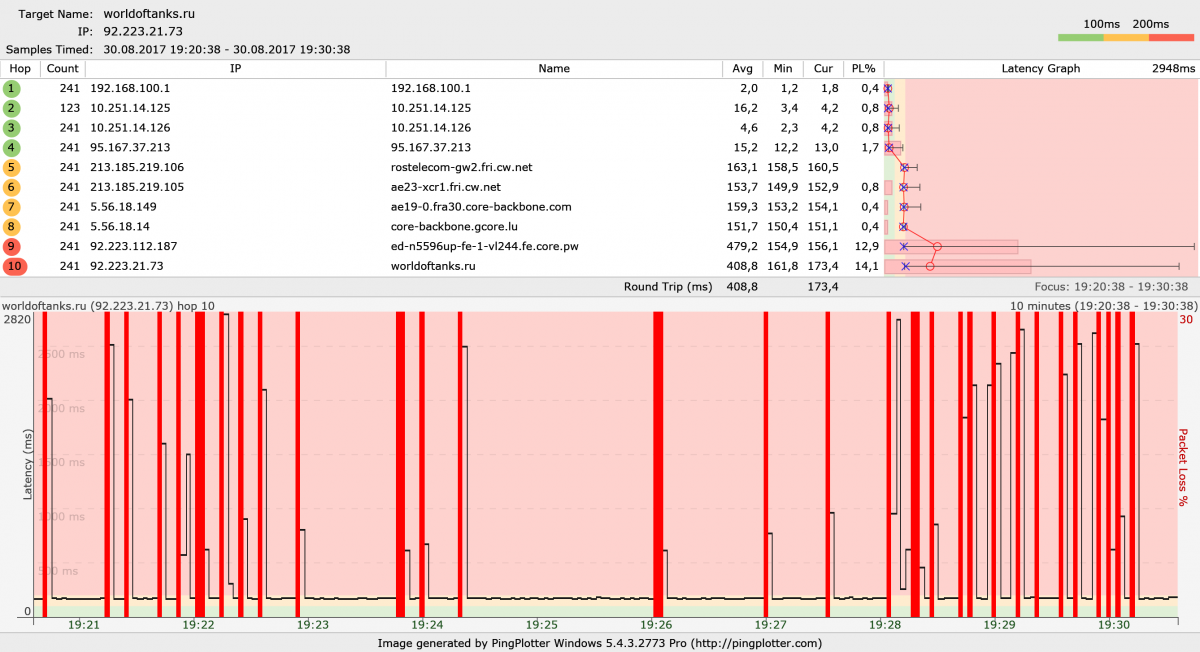The width and height of the screenshot is (1200, 652).
Task: Click the PL% column header
Action: click(x=863, y=69)
